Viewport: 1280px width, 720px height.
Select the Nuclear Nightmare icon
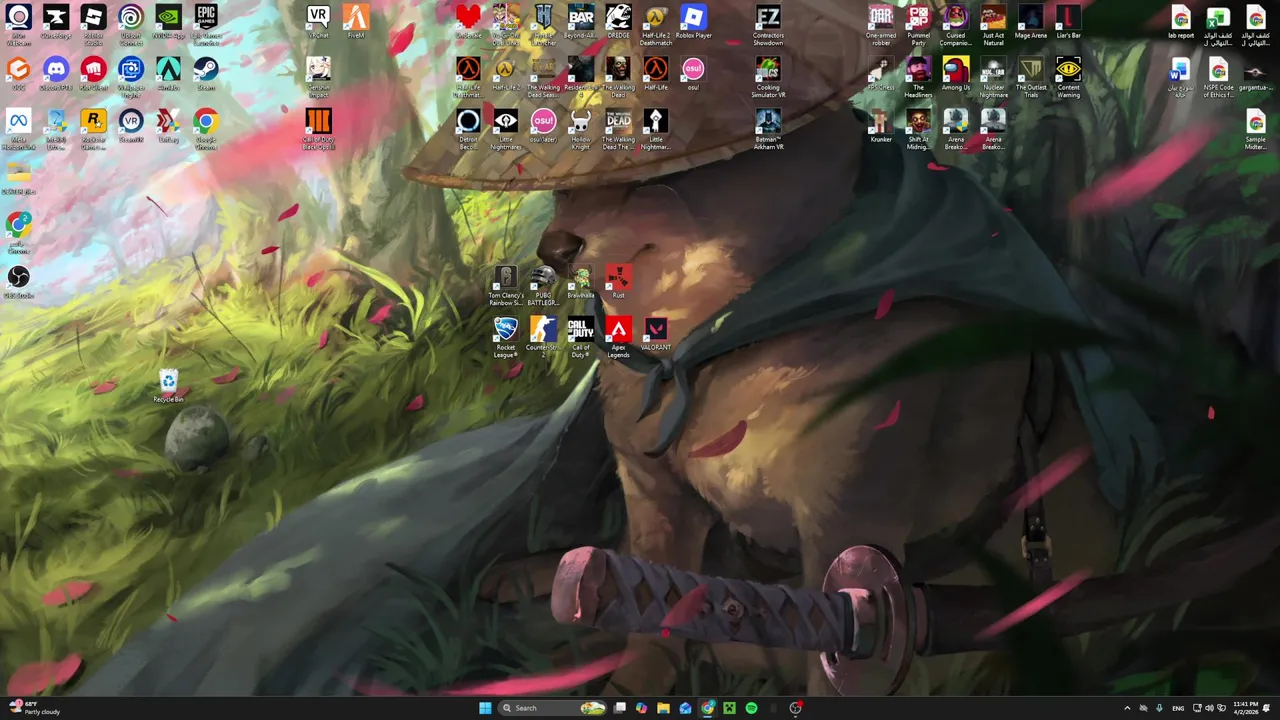(993, 76)
